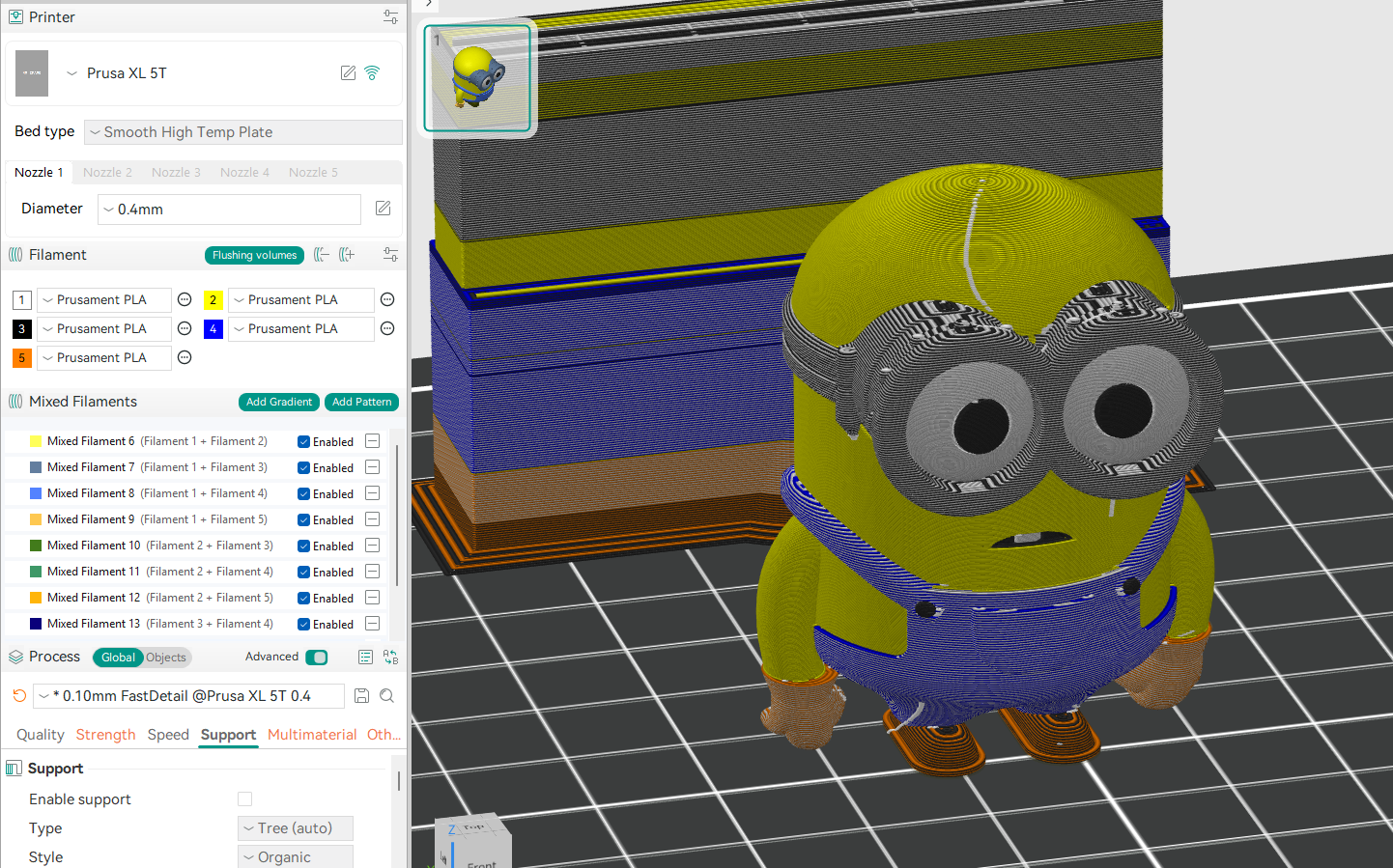The width and height of the screenshot is (1393, 868).
Task: Open the Bed type dropdown
Action: click(x=243, y=132)
